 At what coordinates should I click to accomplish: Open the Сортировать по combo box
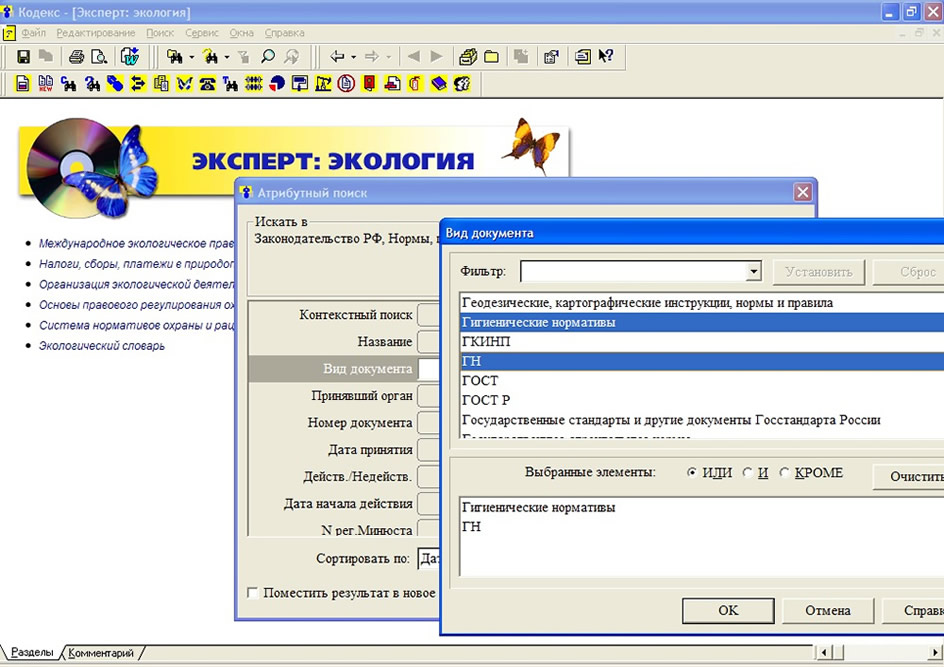point(429,559)
